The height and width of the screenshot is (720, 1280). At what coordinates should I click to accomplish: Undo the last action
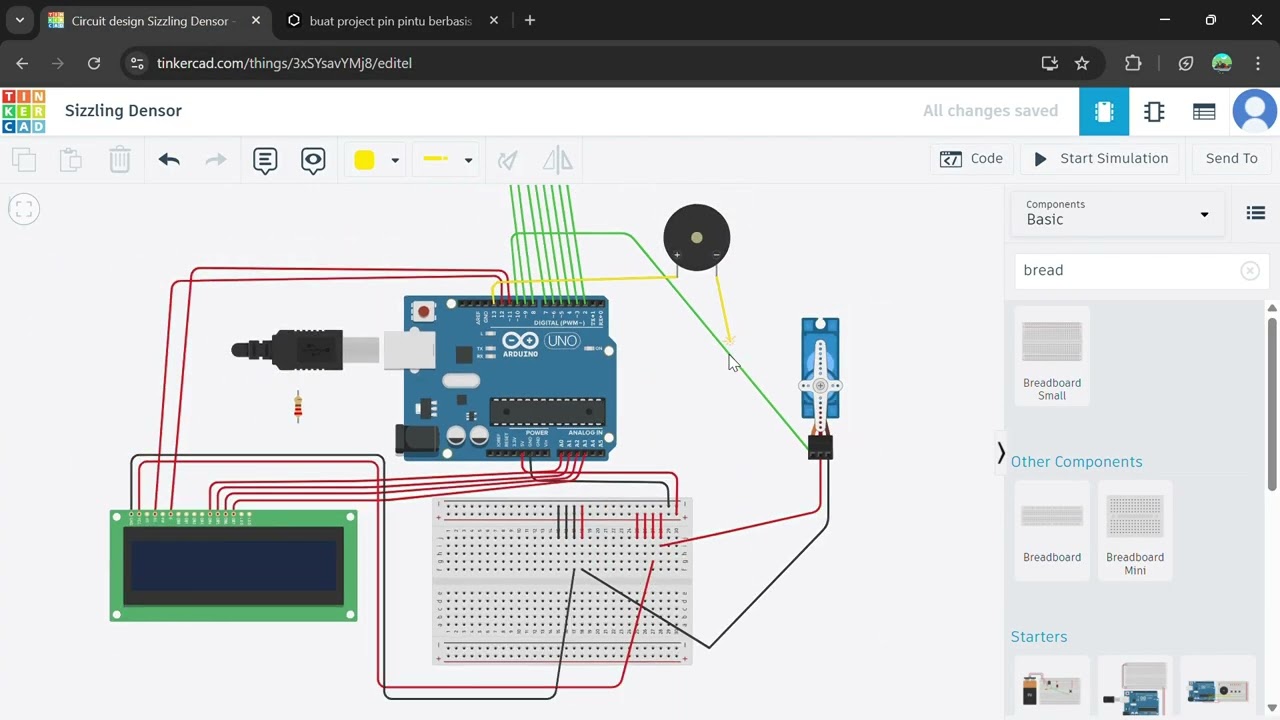point(169,159)
